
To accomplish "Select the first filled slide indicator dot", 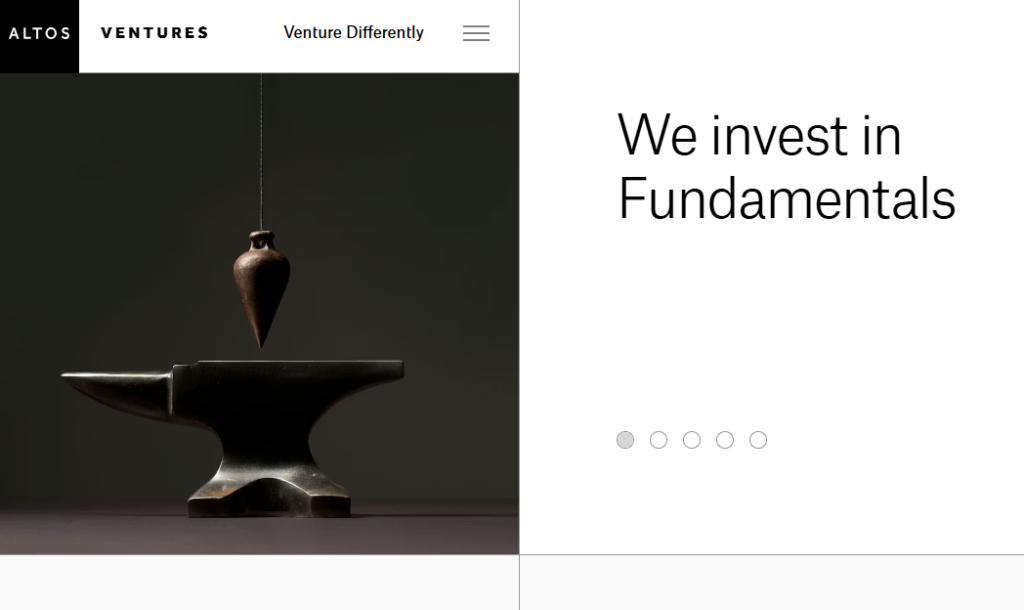I will click(625, 440).
